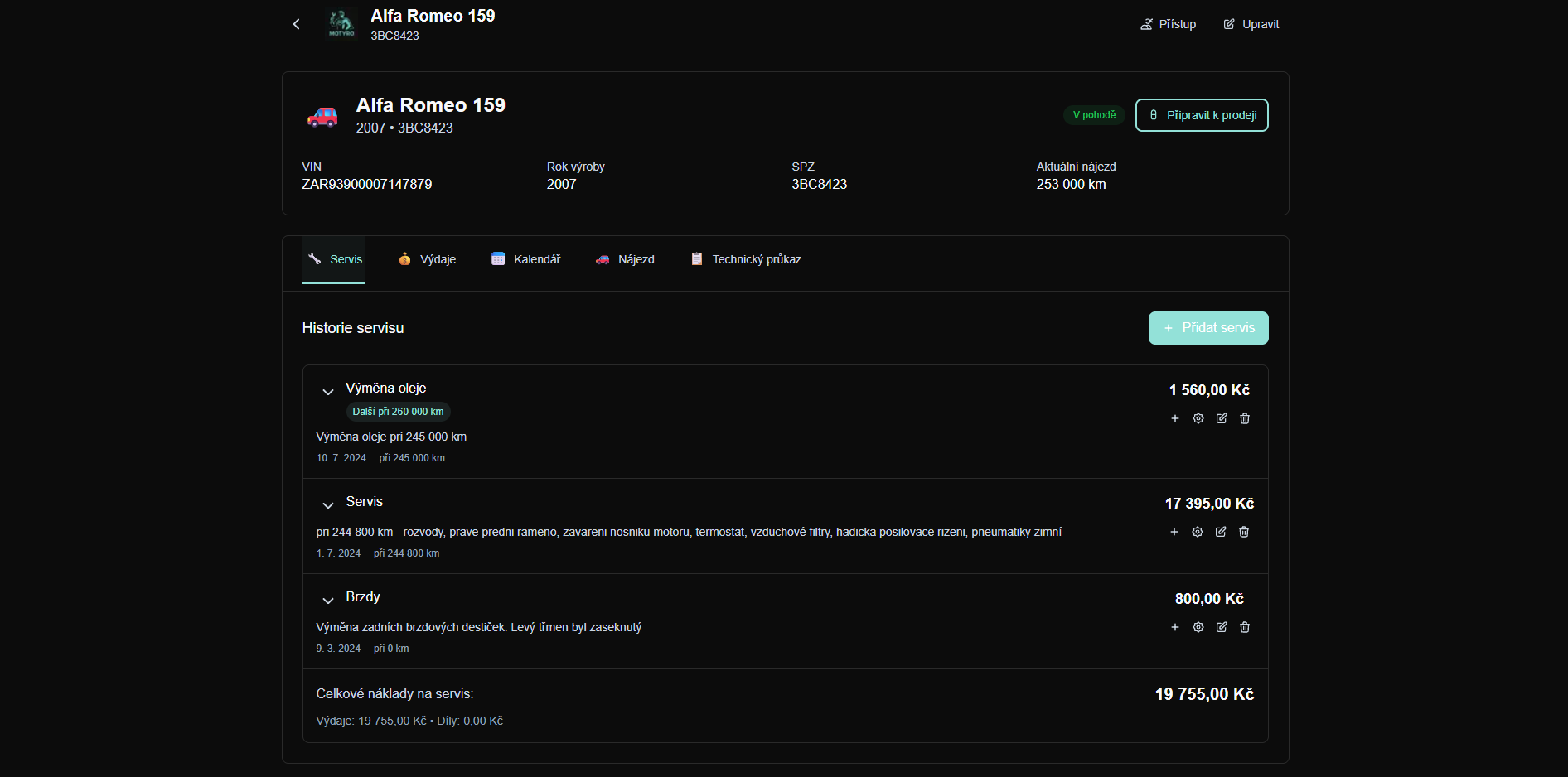1568x777 pixels.
Task: Expand the Výměna oleje service entry
Action: (x=328, y=391)
